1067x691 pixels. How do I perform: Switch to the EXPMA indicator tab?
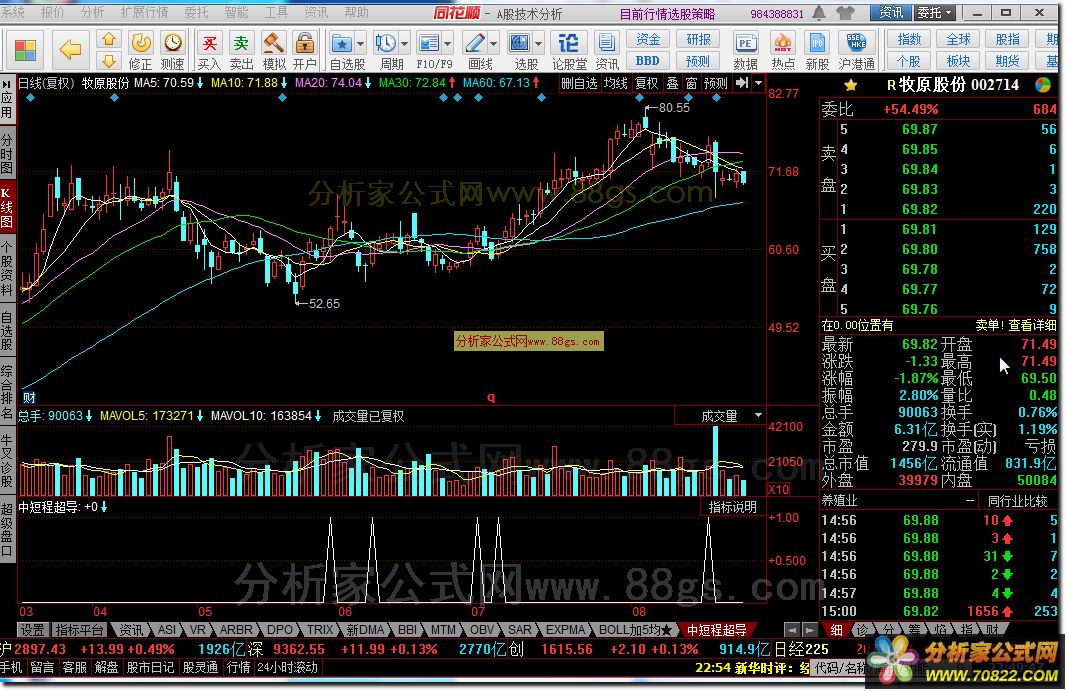pos(565,630)
